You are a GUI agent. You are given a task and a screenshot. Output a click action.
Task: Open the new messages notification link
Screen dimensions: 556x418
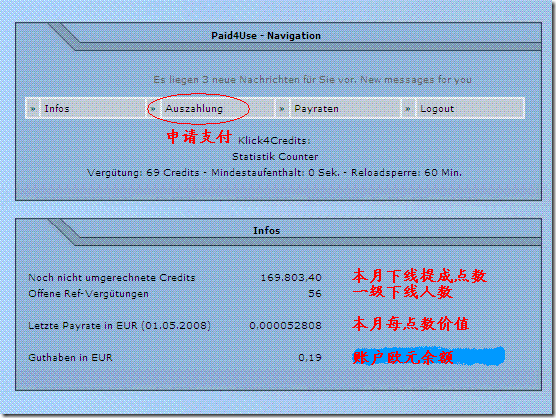pos(312,80)
